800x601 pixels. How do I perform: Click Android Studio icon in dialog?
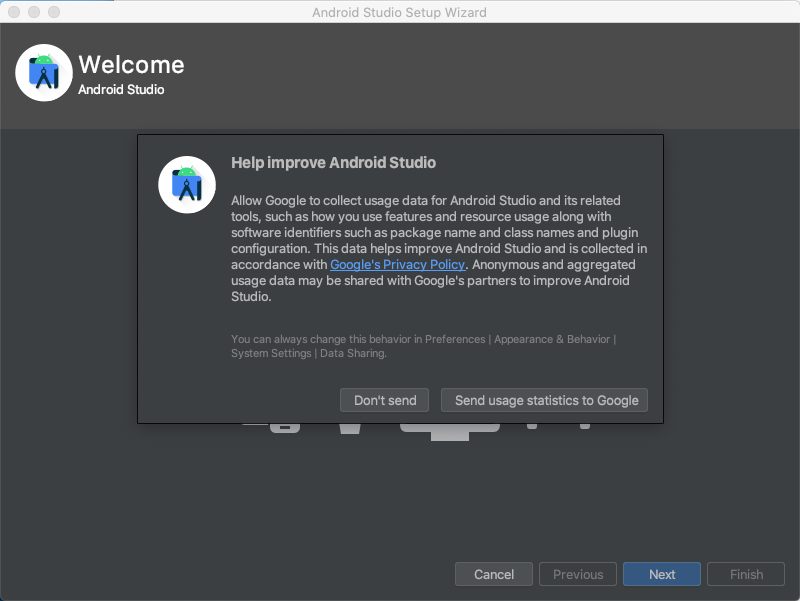(x=187, y=185)
